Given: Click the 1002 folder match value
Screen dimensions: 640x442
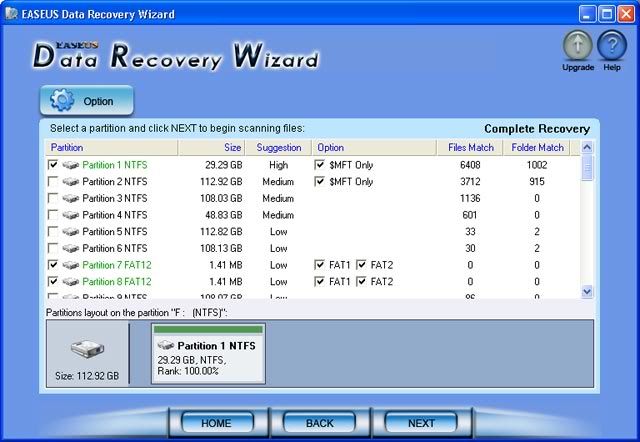Looking at the screenshot, I should [537, 165].
